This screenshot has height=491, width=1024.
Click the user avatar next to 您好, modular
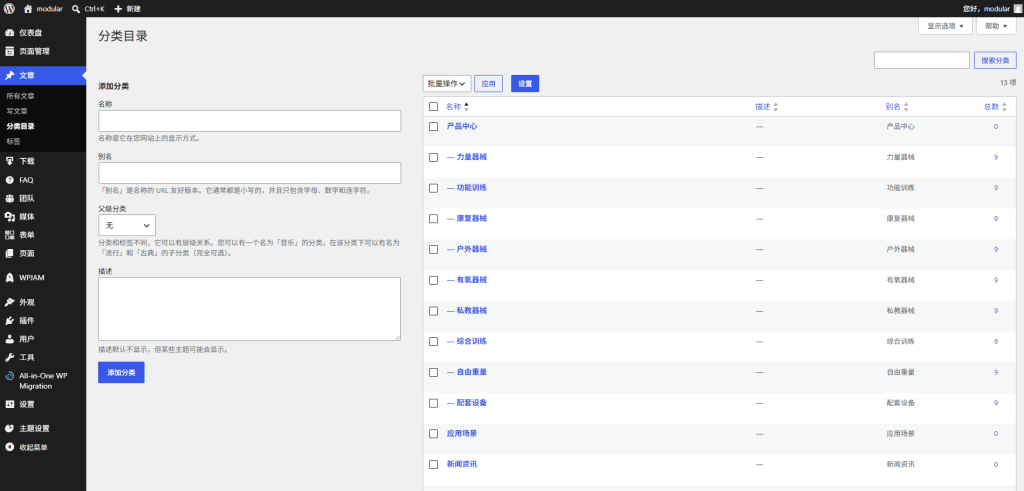coord(1017,9)
